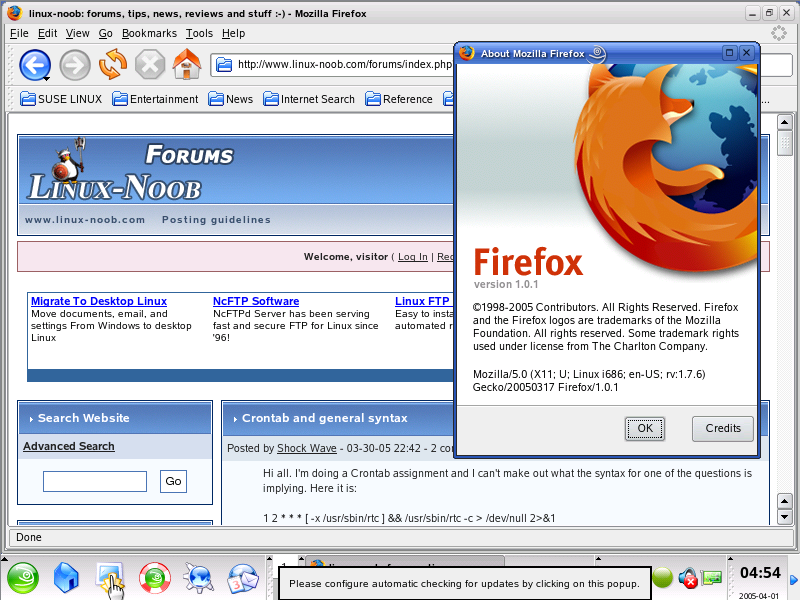Click the desktop display icon in panel
Image resolution: width=800 pixels, height=600 pixels.
(110, 578)
